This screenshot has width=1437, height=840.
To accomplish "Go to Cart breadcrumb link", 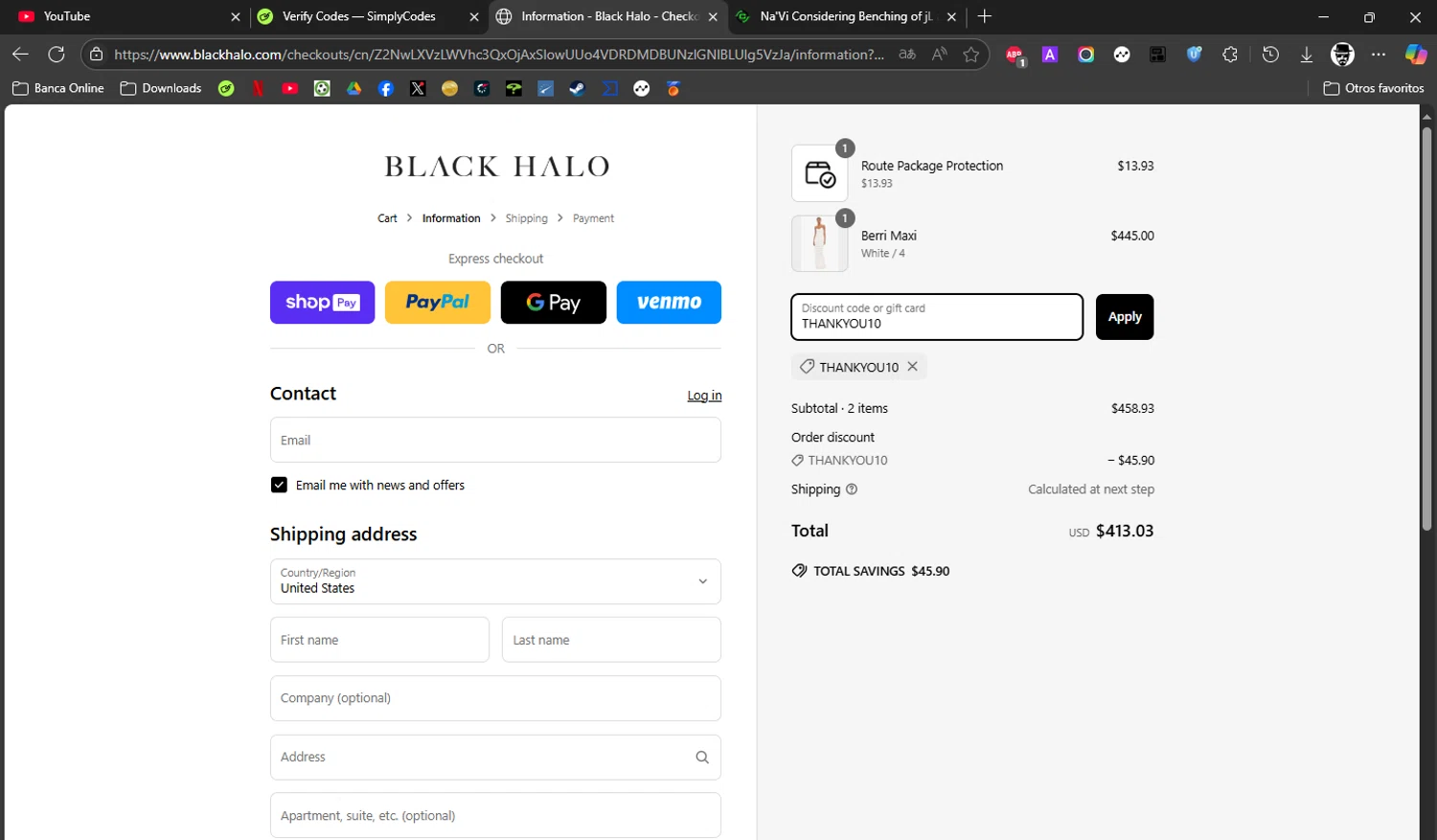I will point(387,218).
